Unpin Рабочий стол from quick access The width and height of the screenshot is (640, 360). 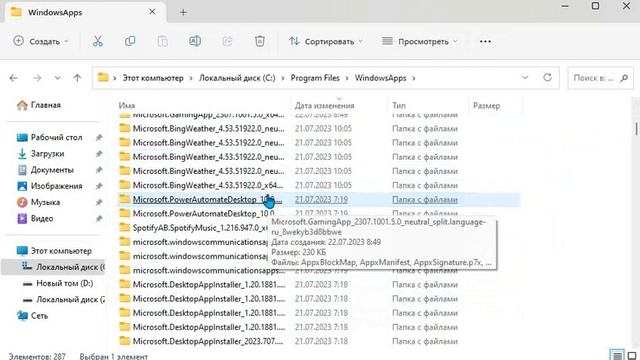click(x=99, y=138)
